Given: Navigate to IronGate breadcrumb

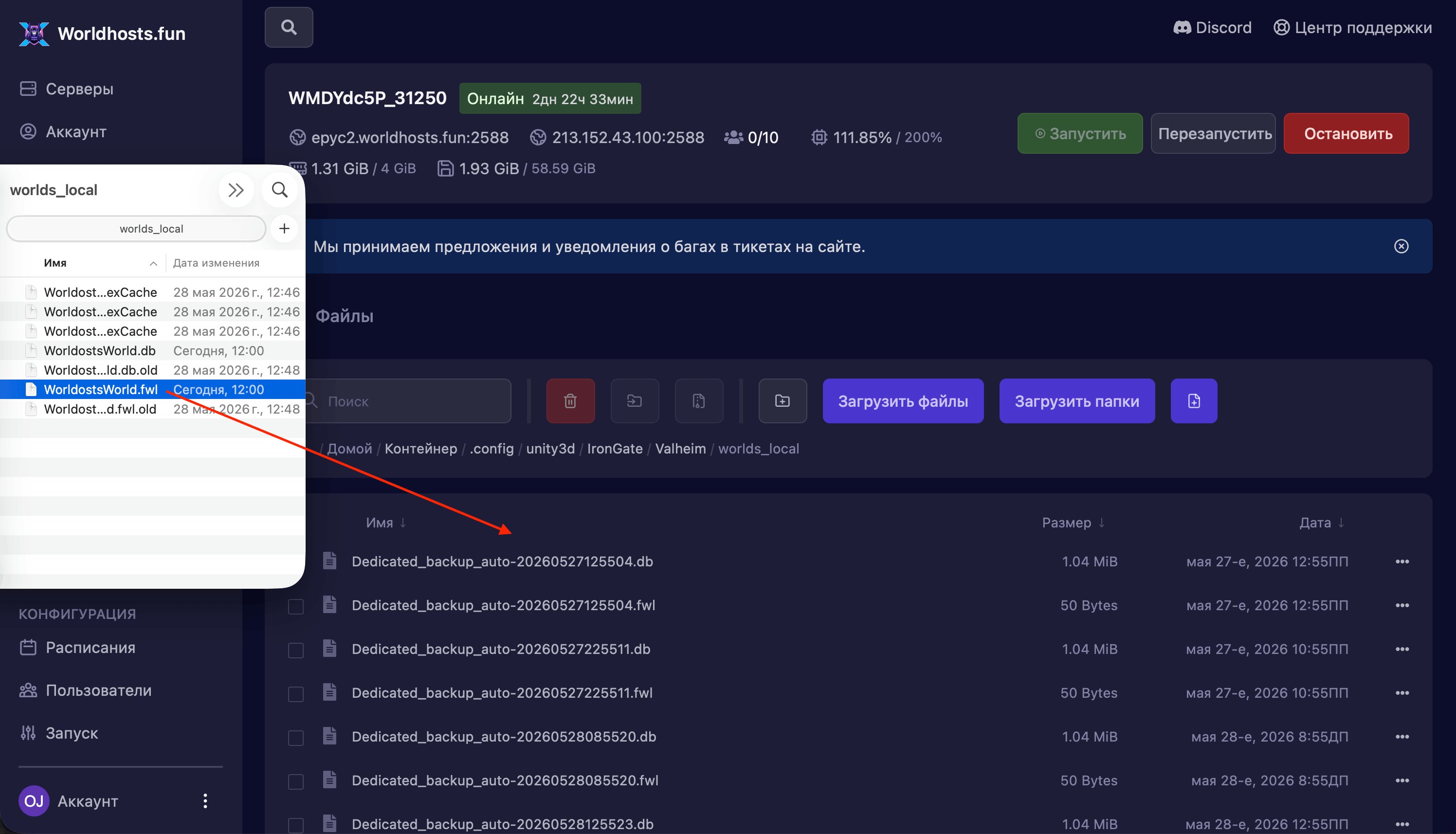Looking at the screenshot, I should [x=615, y=449].
